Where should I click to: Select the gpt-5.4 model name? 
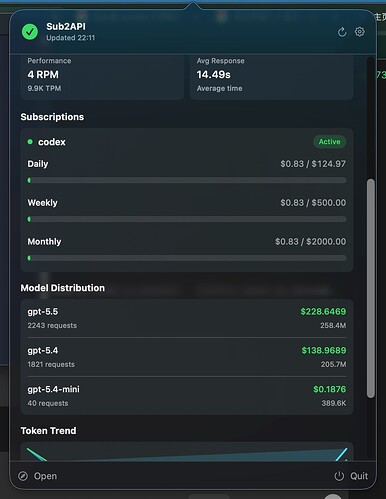43,350
